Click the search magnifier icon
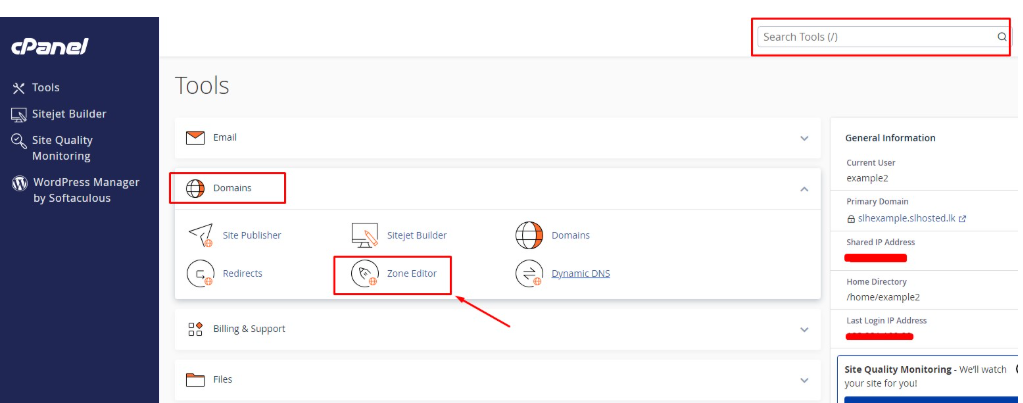Image resolution: width=1023 pixels, height=403 pixels. coord(1001,37)
